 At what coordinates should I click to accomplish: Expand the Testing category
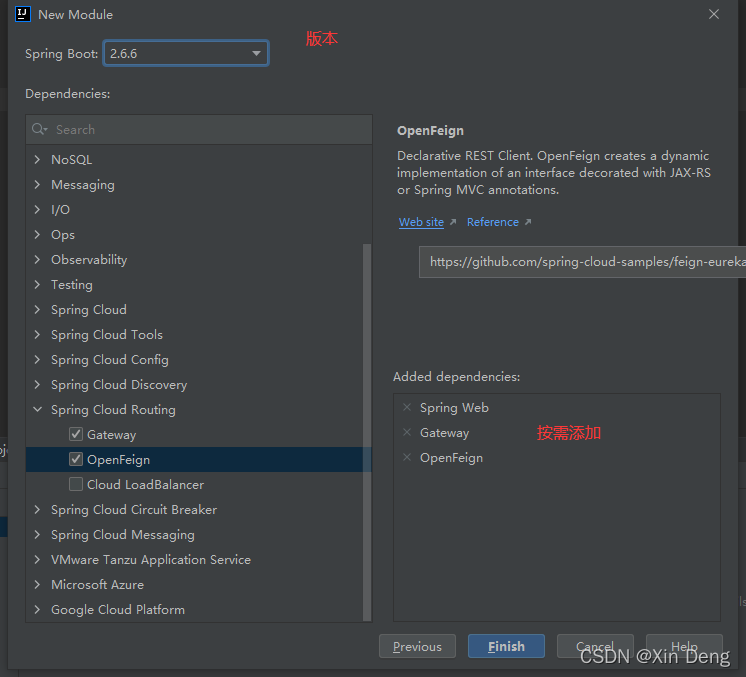(x=38, y=285)
